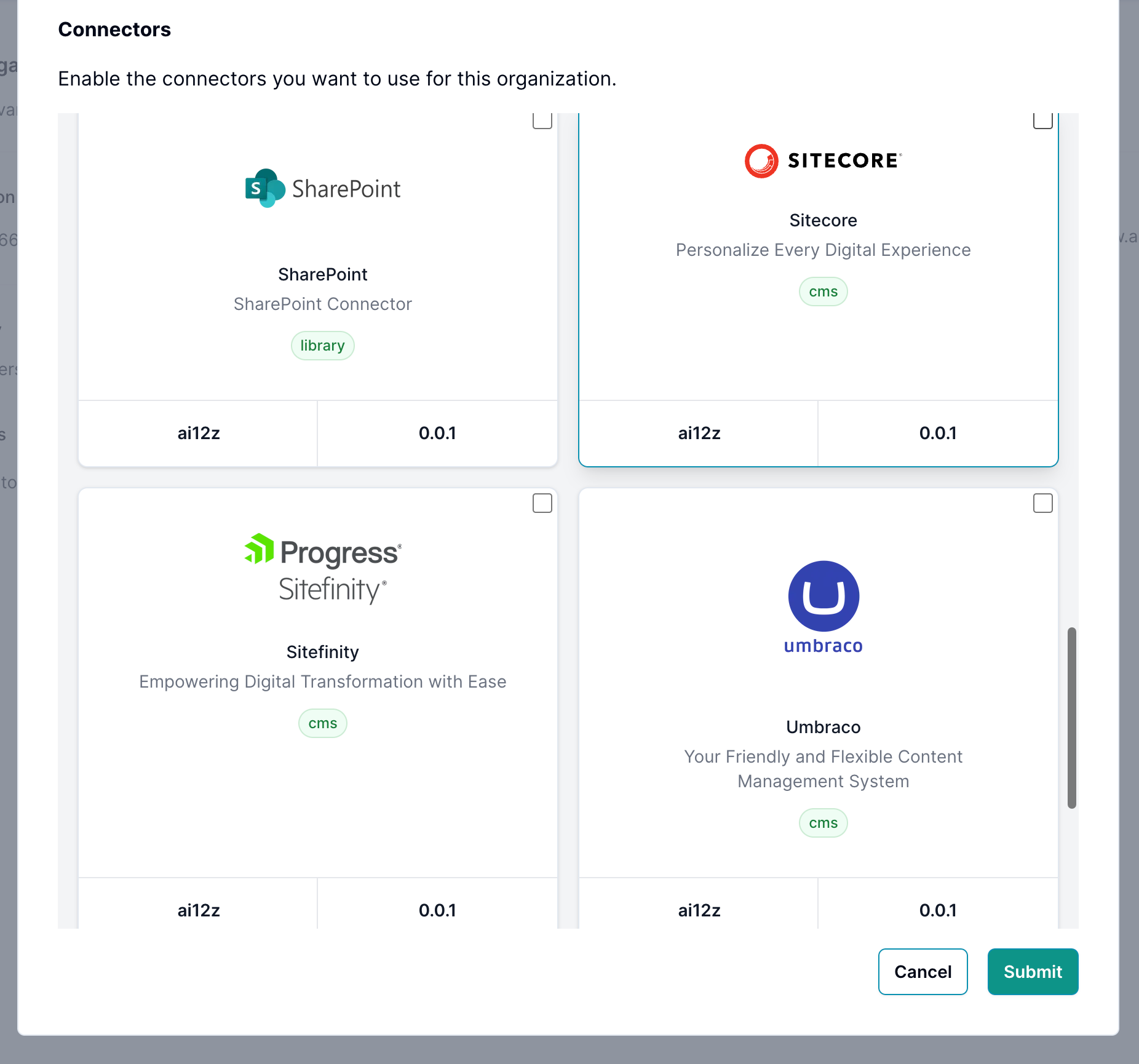Tick the Umbraco connector checkbox

[1042, 503]
